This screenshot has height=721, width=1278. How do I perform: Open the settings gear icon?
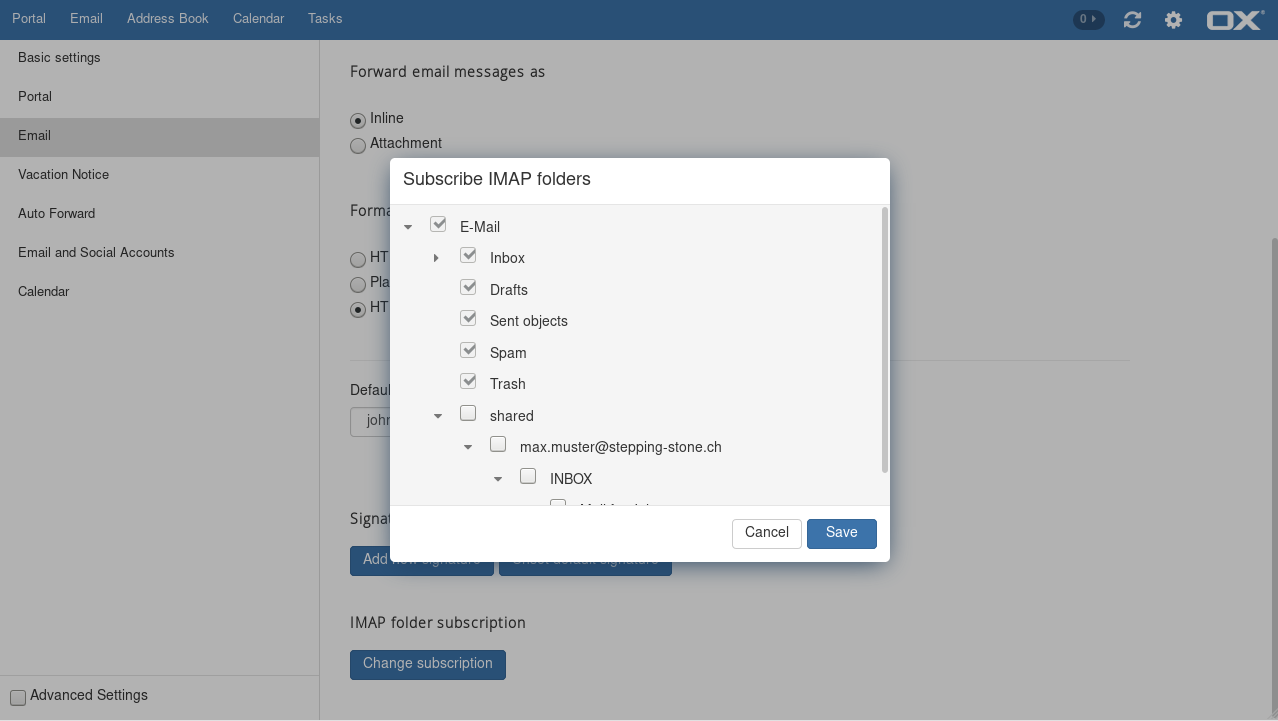point(1173,20)
